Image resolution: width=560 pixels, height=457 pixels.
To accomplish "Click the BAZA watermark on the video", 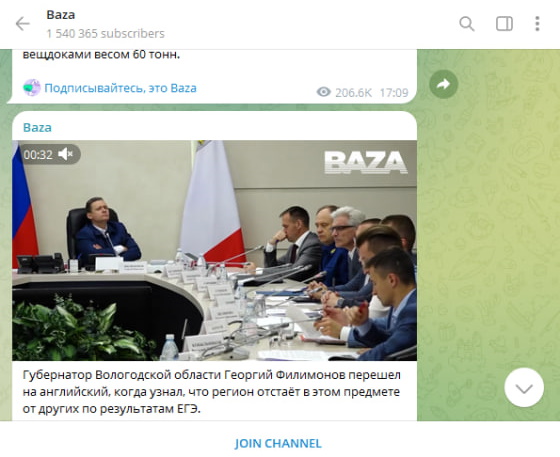I will pyautogui.click(x=366, y=162).
